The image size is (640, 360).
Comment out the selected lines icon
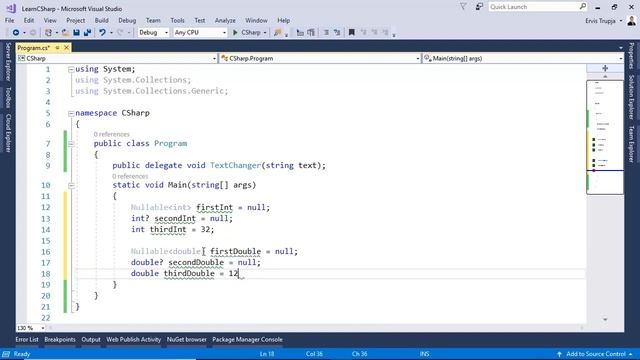pyautogui.click(x=326, y=32)
